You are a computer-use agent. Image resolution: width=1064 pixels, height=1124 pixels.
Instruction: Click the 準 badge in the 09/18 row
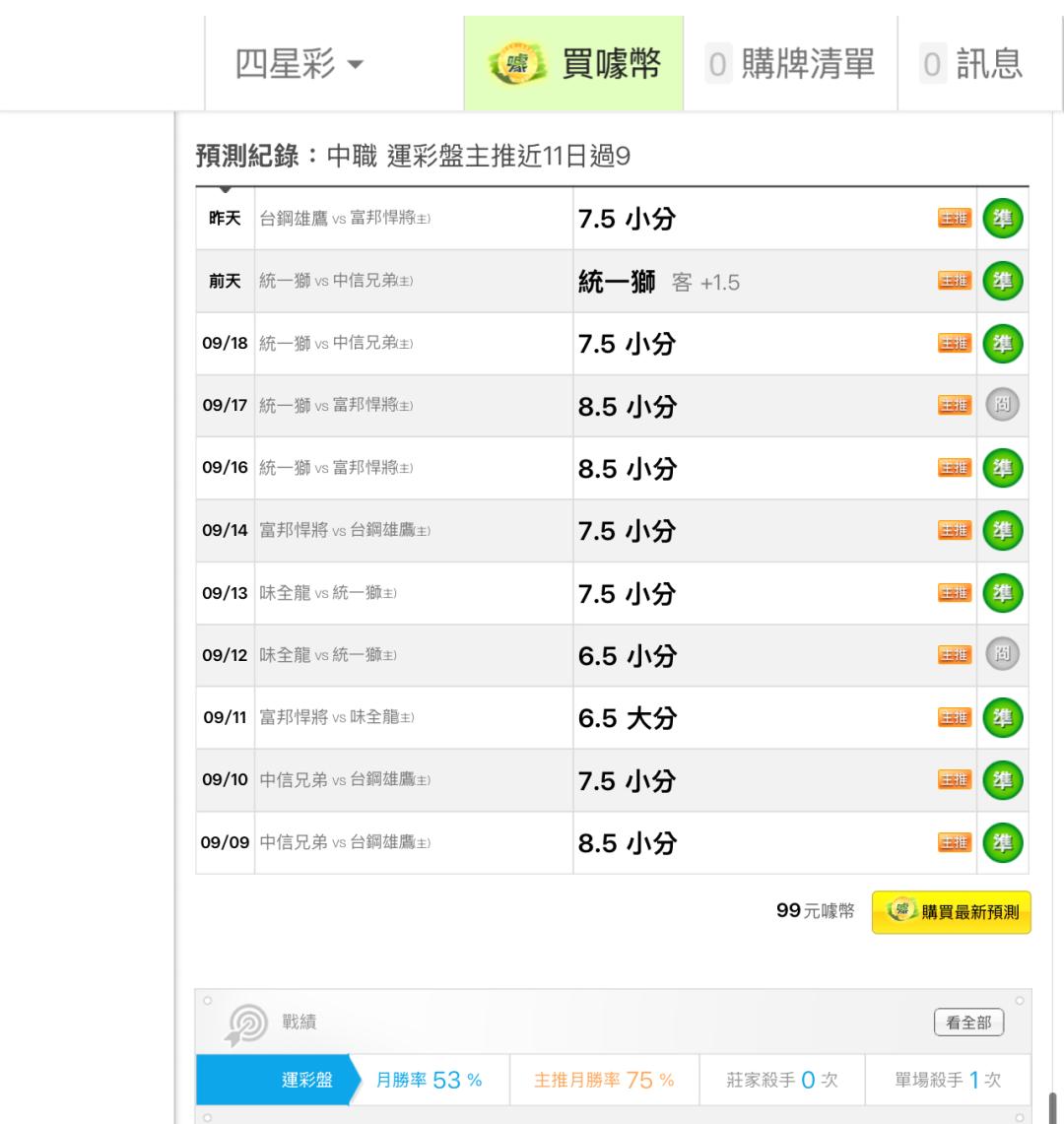pos(1002,344)
